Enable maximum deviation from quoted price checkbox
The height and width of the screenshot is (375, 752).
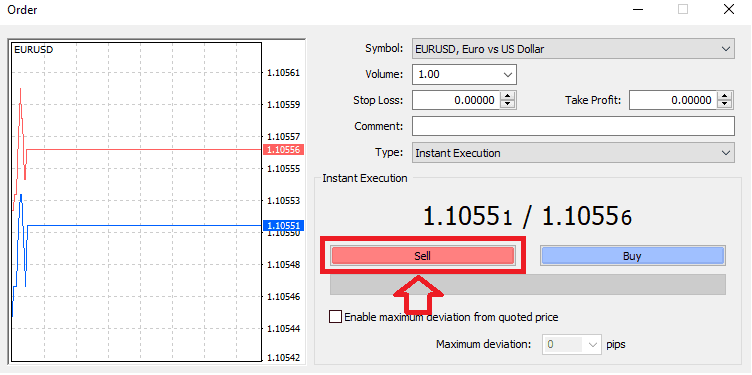coord(336,317)
